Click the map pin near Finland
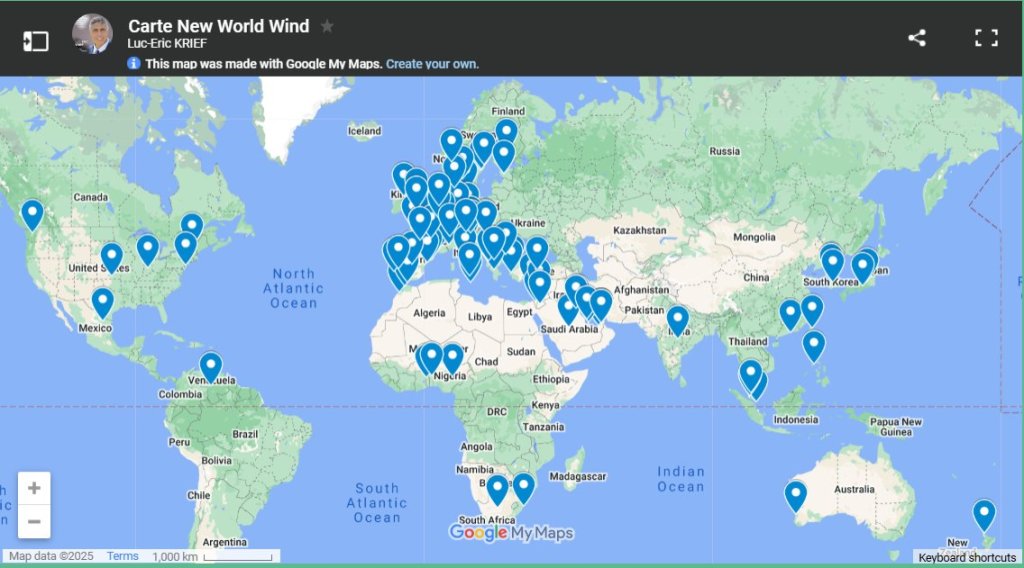The width and height of the screenshot is (1024, 568). (506, 131)
